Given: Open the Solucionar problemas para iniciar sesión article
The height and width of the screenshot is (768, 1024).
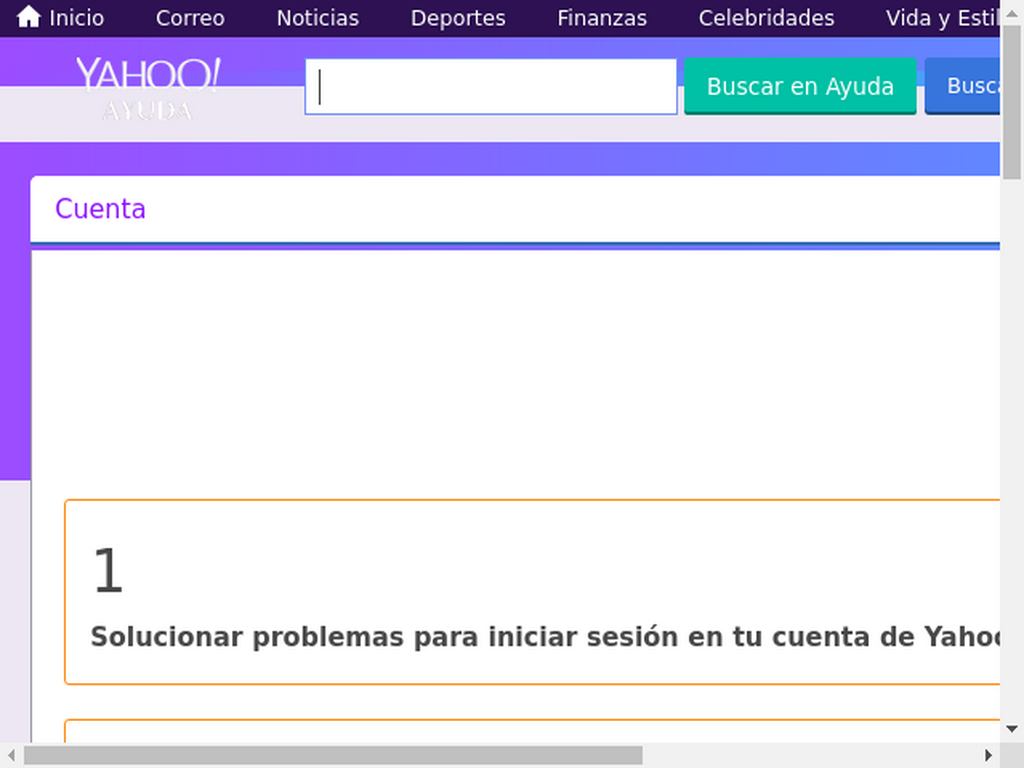Looking at the screenshot, I should tap(545, 637).
